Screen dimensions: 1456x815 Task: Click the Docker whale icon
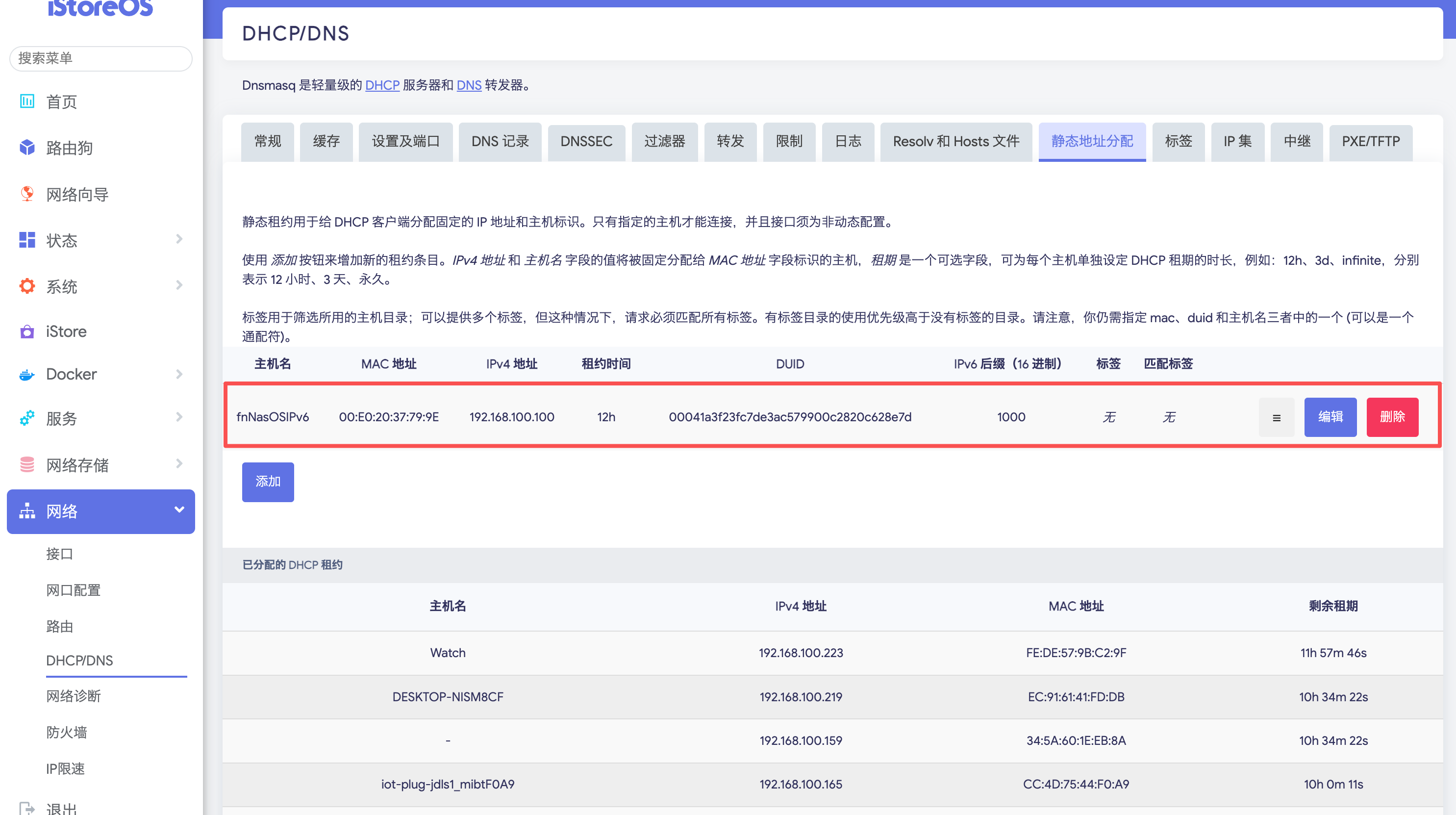pyautogui.click(x=26, y=374)
